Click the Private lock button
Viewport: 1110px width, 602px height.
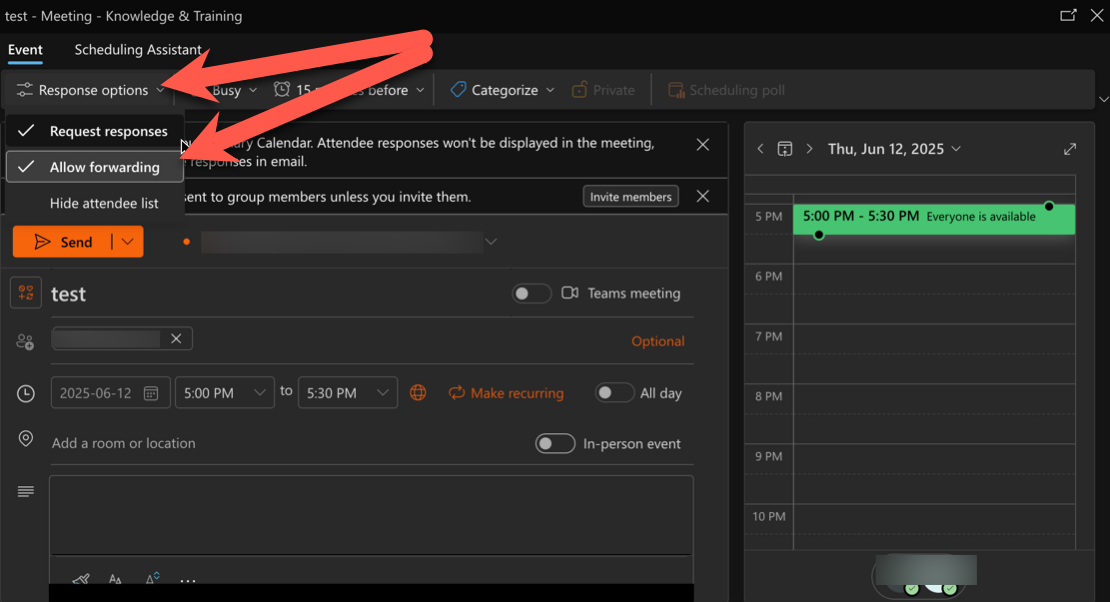(x=603, y=90)
